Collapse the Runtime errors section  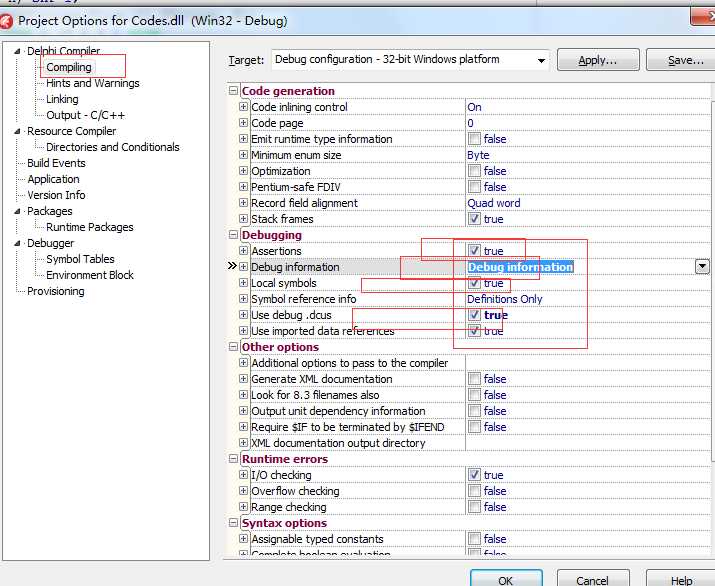click(x=233, y=459)
